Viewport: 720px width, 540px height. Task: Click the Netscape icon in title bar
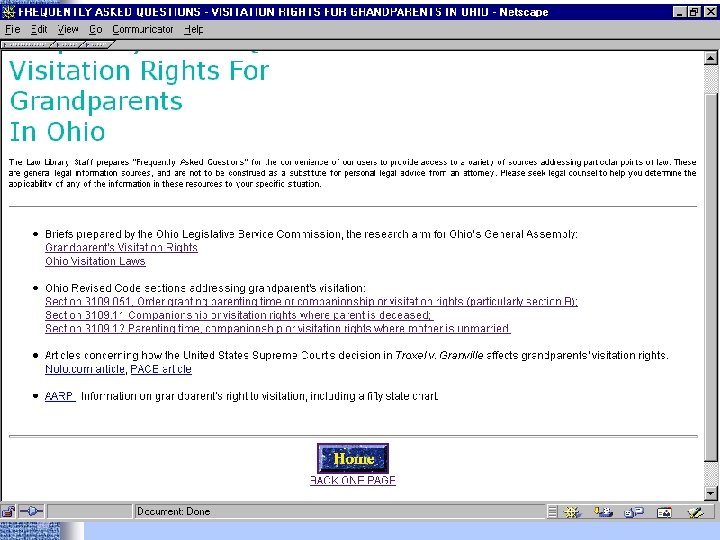pos(8,12)
